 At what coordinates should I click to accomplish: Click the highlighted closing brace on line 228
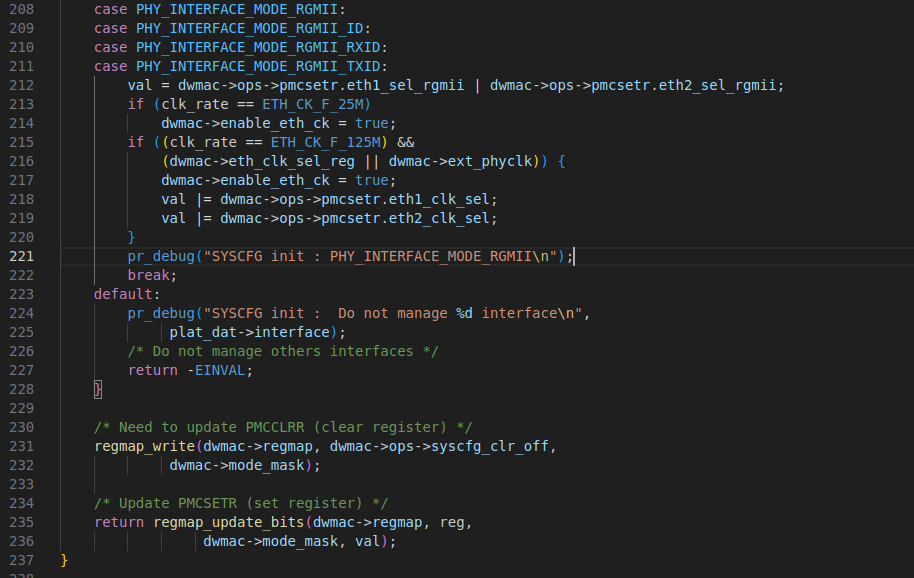click(97, 389)
